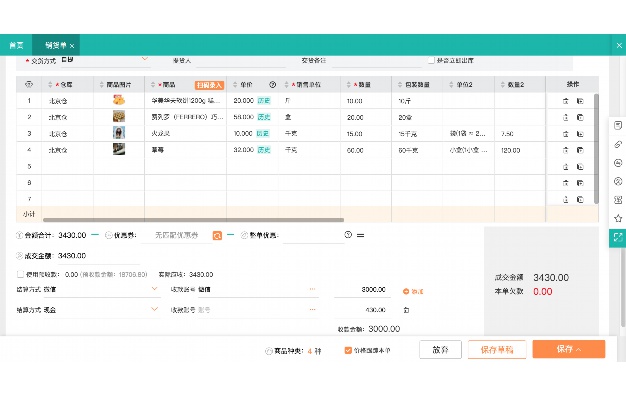
Task: Enable the 使用预收款 prepayment checkbox
Action: [20, 274]
